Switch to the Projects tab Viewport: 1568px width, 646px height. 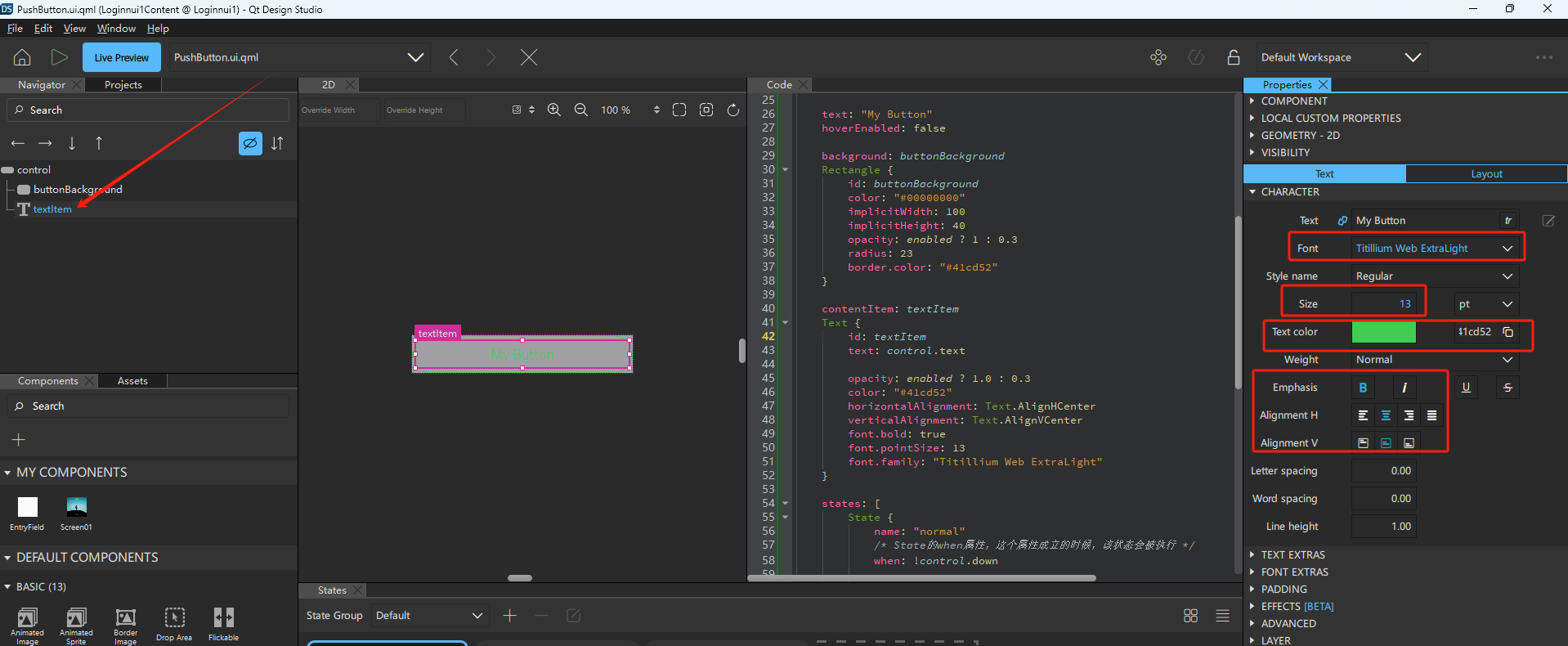coord(123,85)
